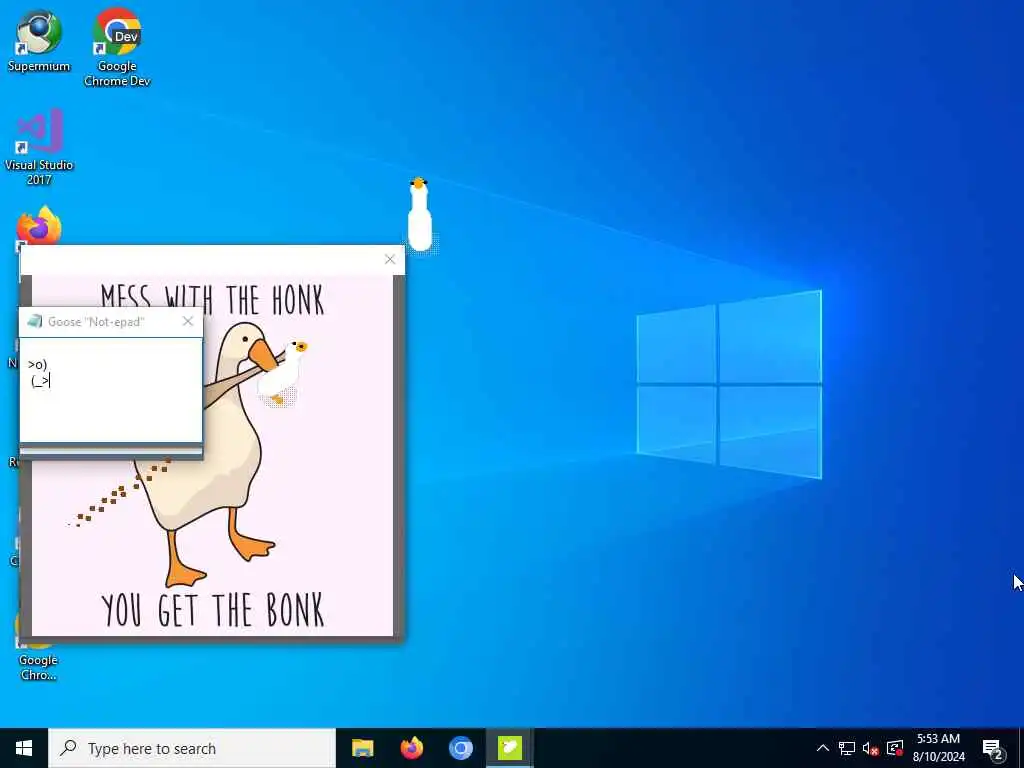Open Google Chrome Dev desktop shortcut
This screenshot has width=1024, height=768.
(117, 47)
